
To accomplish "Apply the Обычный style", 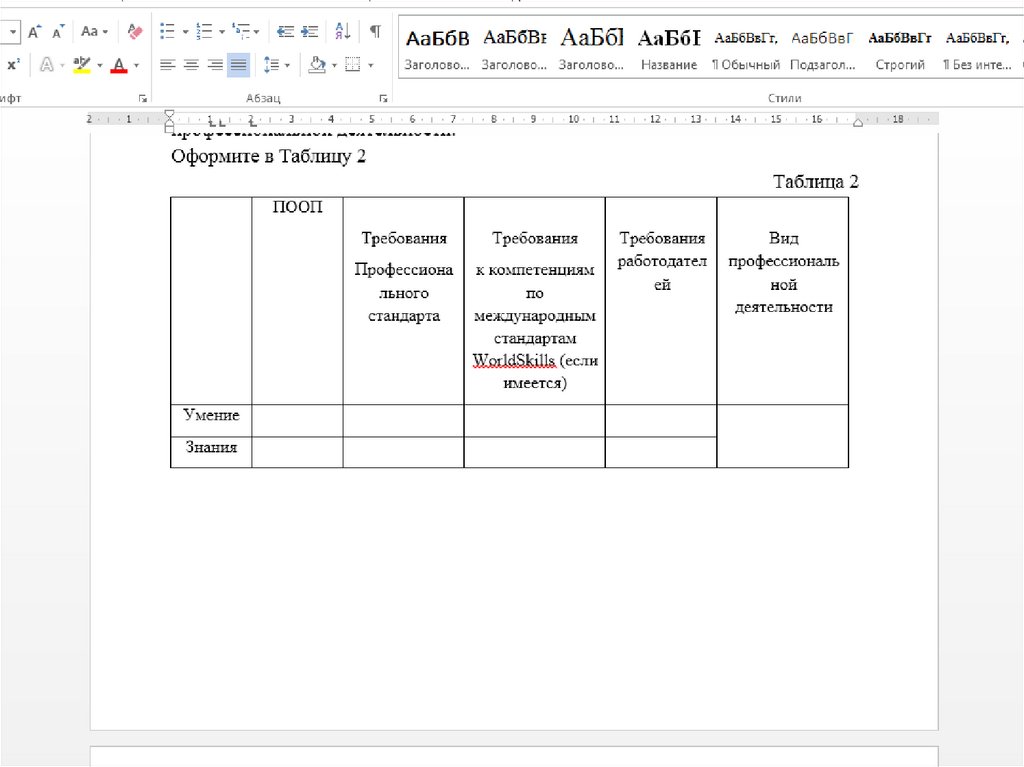I will (x=746, y=50).
